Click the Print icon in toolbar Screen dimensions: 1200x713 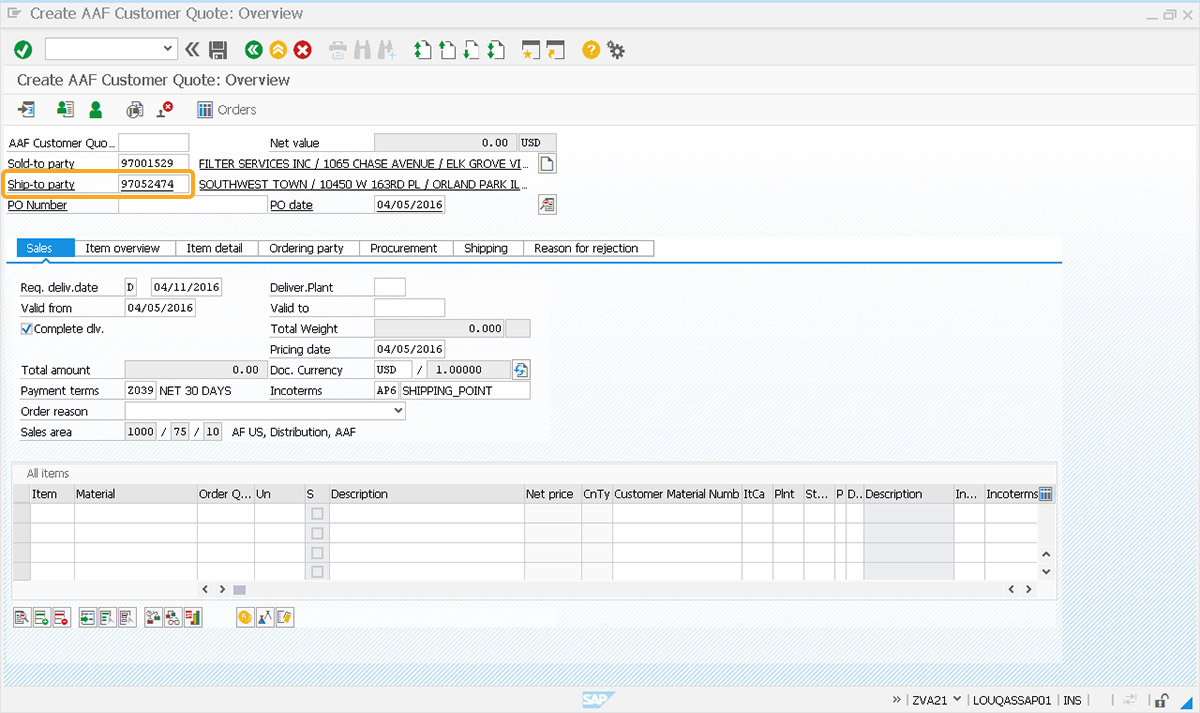click(338, 49)
